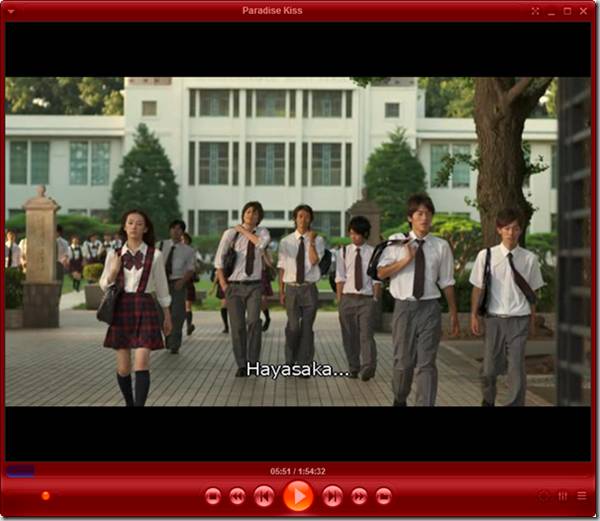600x521 pixels.
Task: Maximize the player window
Action: (567, 11)
